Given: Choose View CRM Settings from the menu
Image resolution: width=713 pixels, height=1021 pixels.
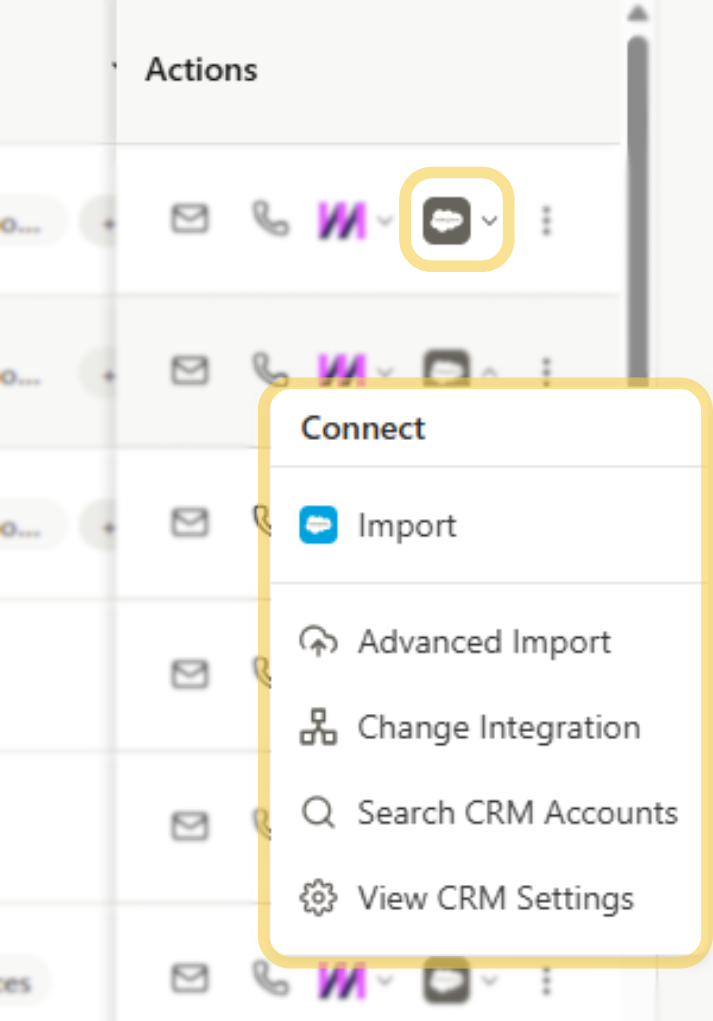Looking at the screenshot, I should pyautogui.click(x=495, y=898).
